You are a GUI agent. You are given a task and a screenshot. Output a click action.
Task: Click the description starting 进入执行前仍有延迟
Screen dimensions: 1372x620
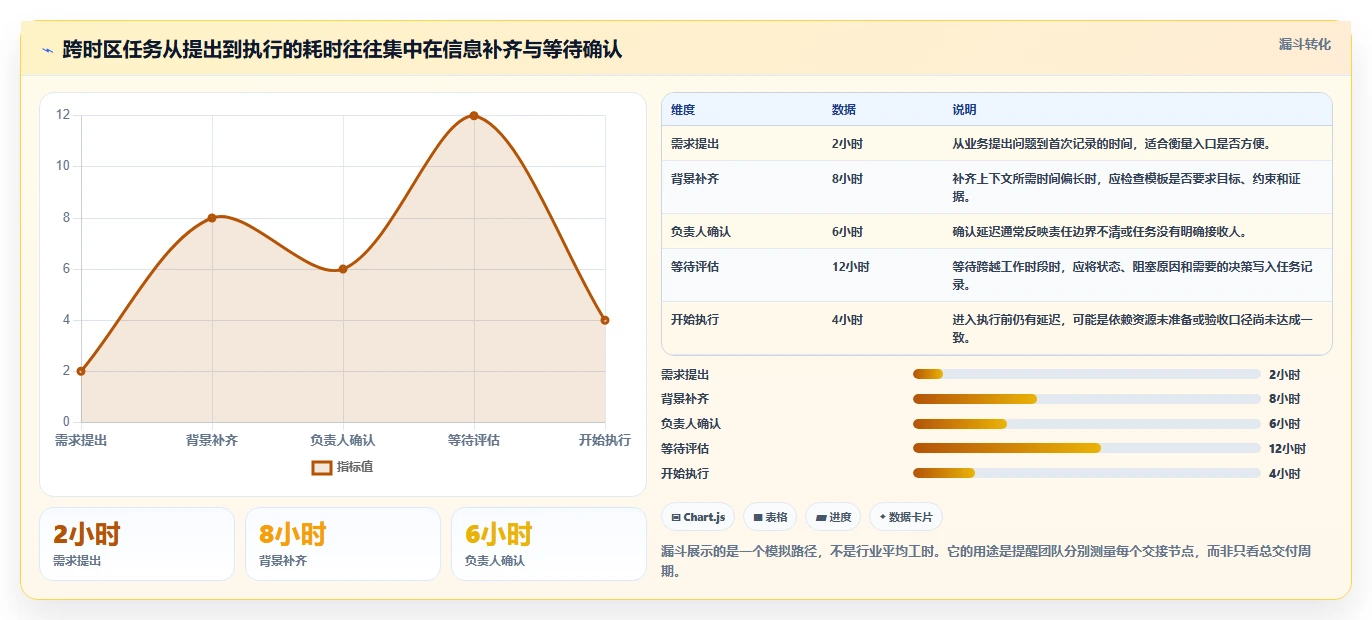[x=1133, y=329]
